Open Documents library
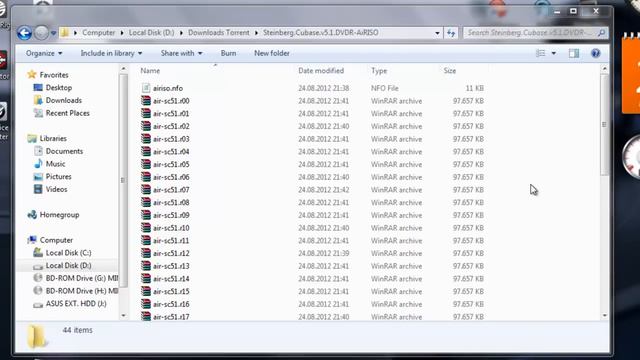Viewport: 640px width, 360px height. pos(64,151)
